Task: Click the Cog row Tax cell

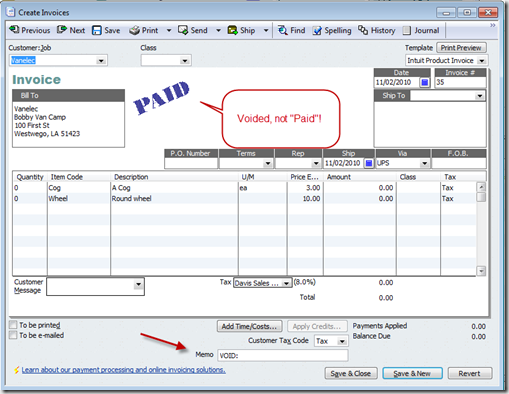Action: point(457,188)
